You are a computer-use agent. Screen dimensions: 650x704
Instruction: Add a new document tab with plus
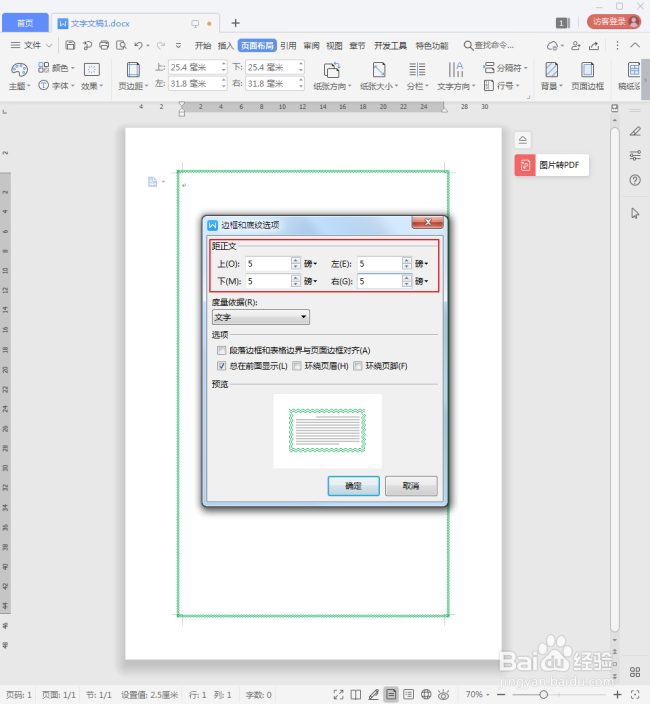point(235,23)
